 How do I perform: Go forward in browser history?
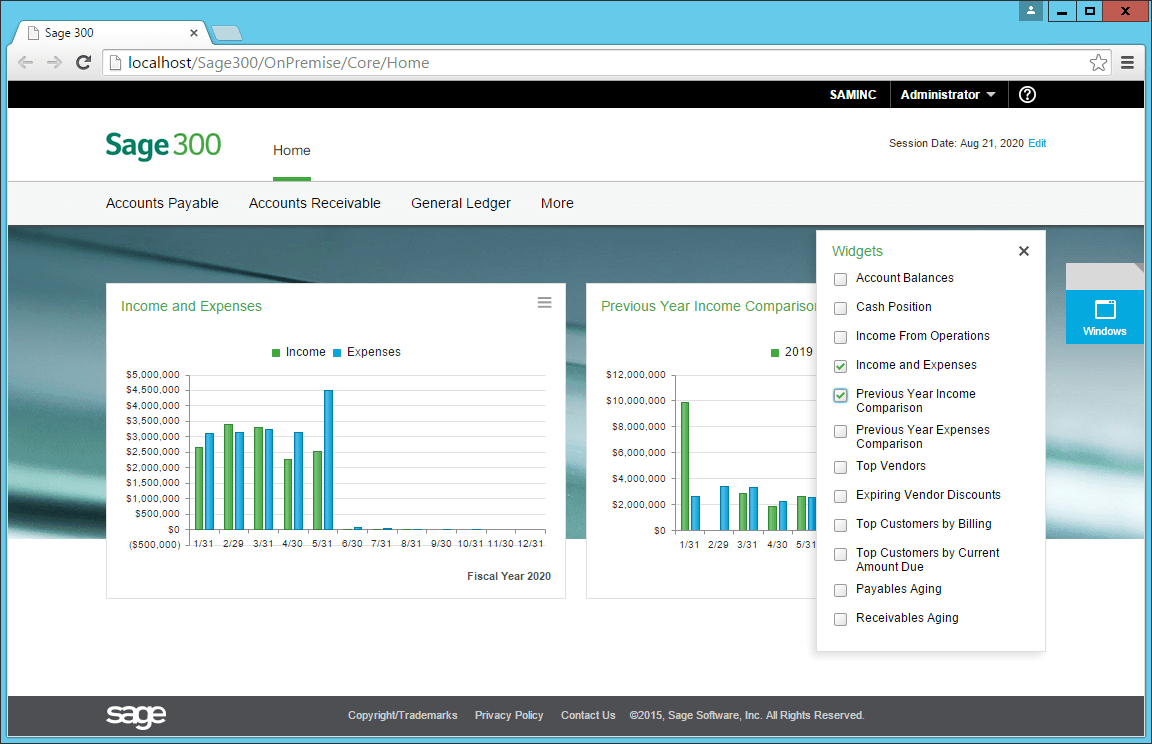54,62
